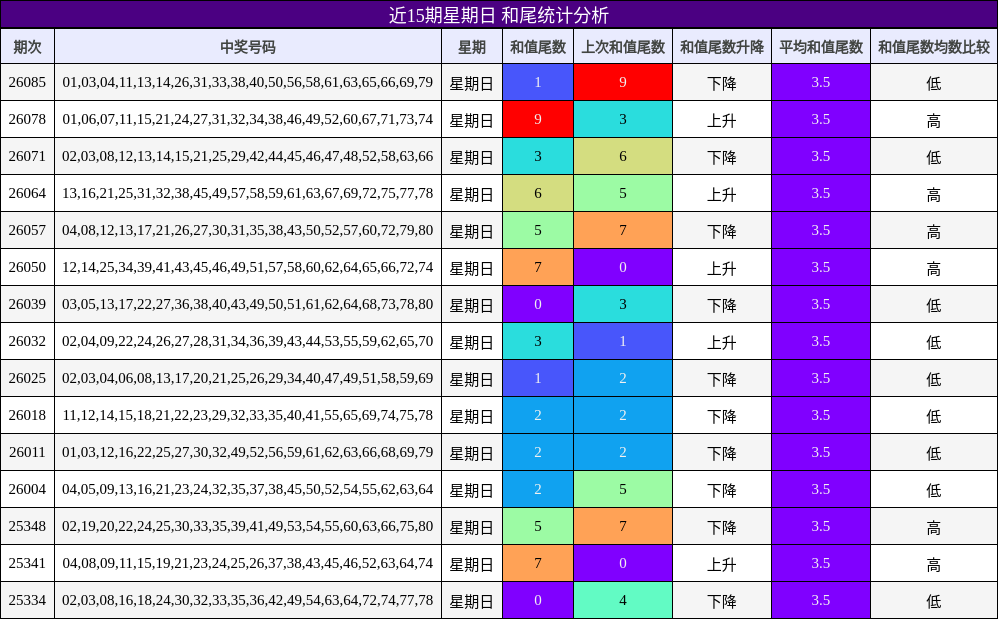
Task: Select the orange cell showing 7 for period 26050
Action: pyautogui.click(x=536, y=267)
